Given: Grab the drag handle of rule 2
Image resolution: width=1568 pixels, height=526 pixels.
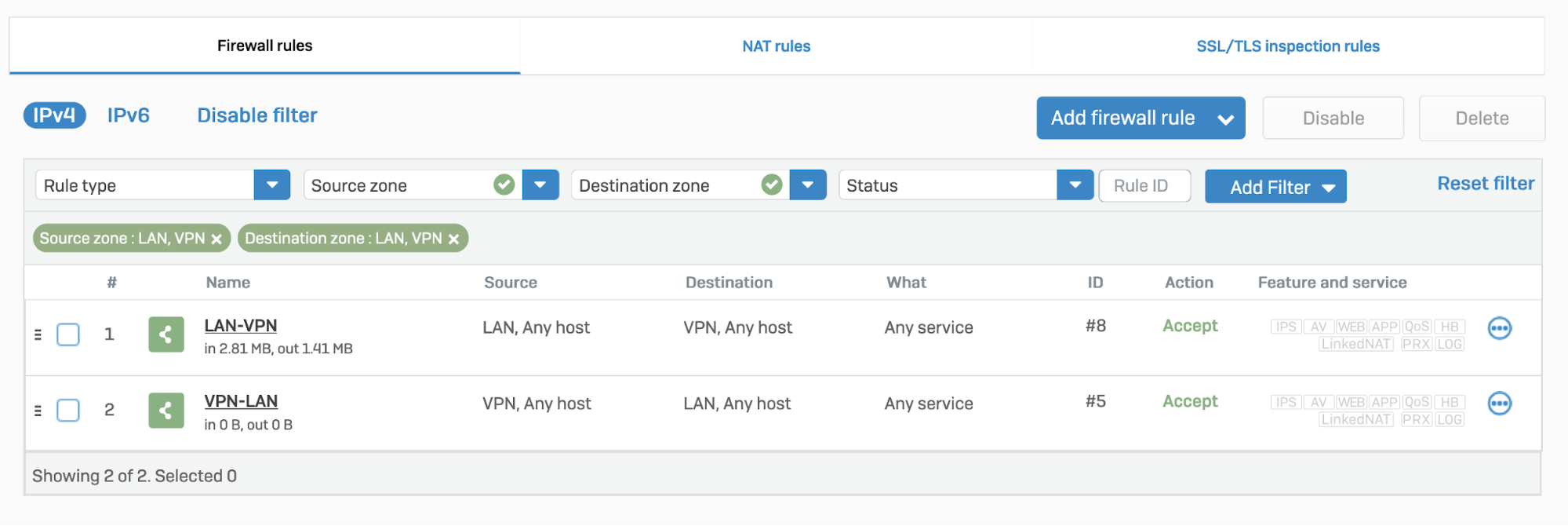Looking at the screenshot, I should tap(38, 411).
